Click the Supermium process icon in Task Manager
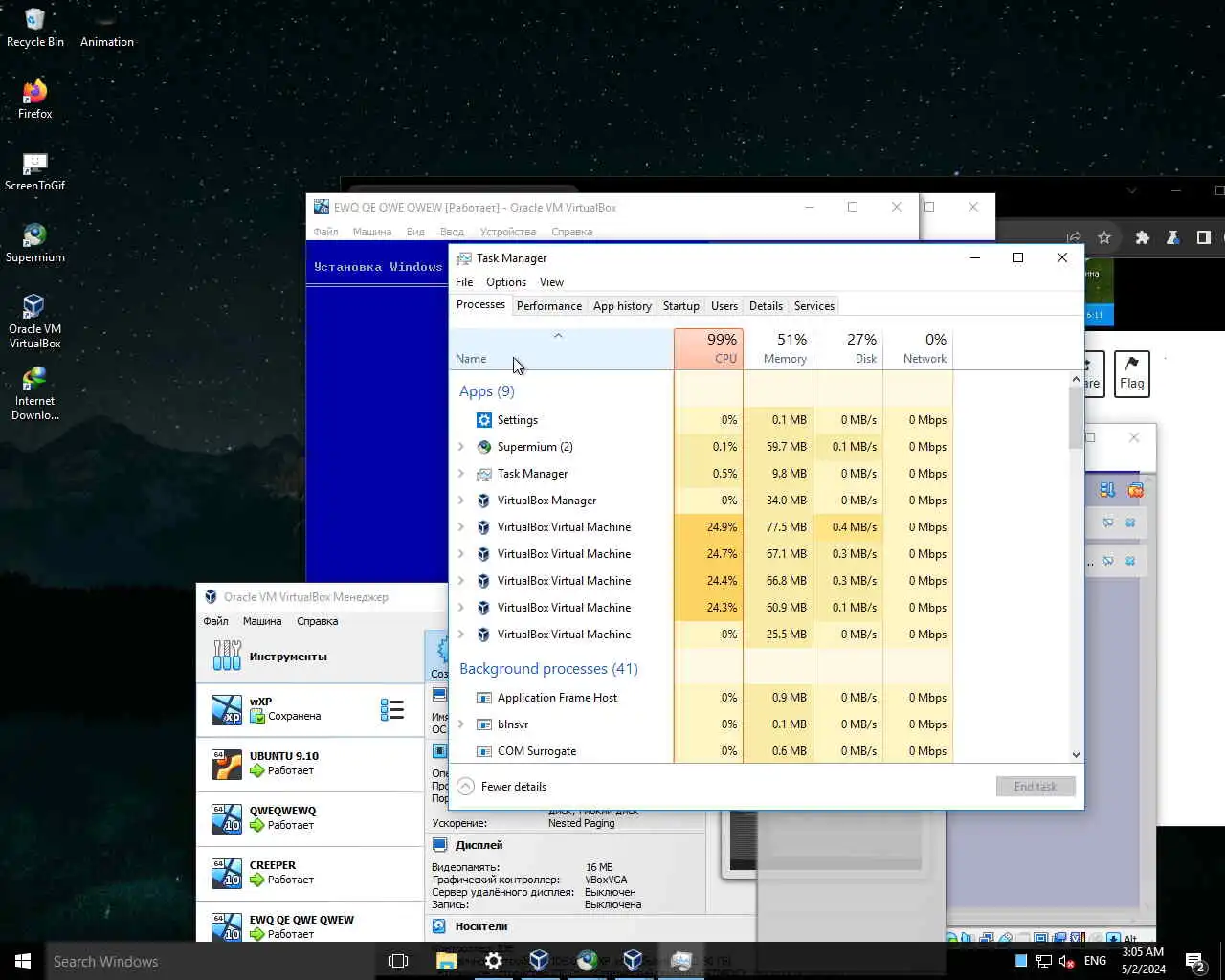 click(483, 447)
